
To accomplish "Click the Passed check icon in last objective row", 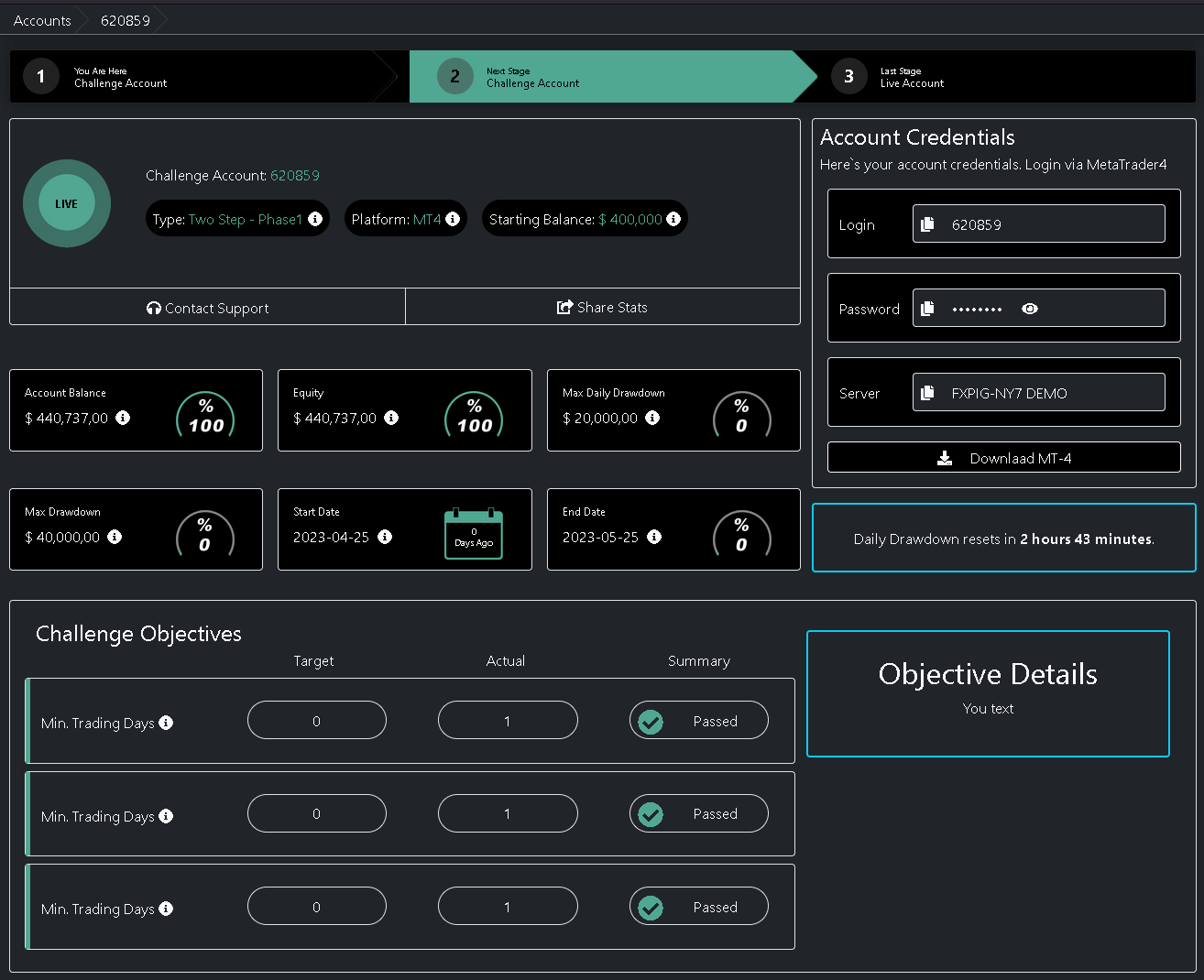I will (650, 906).
